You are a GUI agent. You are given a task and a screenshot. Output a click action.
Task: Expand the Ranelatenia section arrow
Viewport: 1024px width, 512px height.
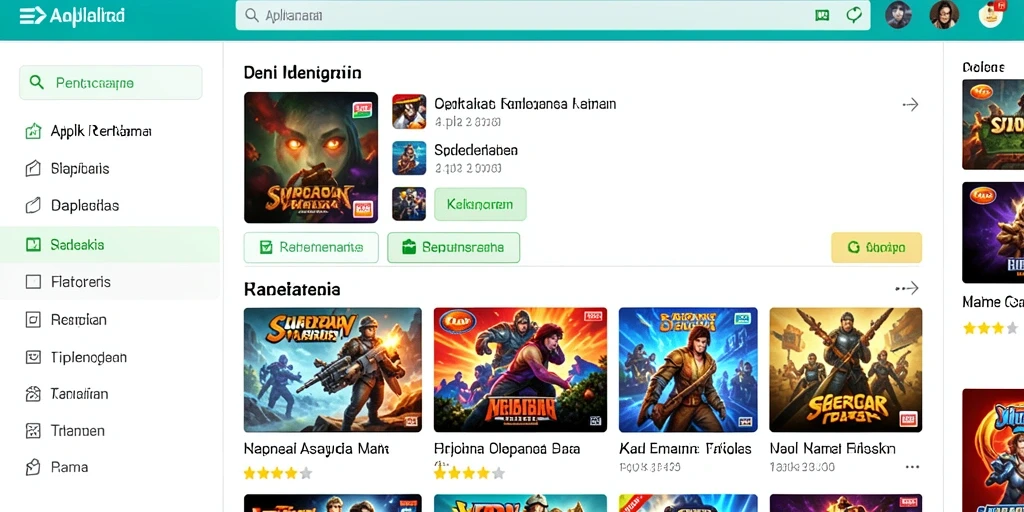point(907,288)
